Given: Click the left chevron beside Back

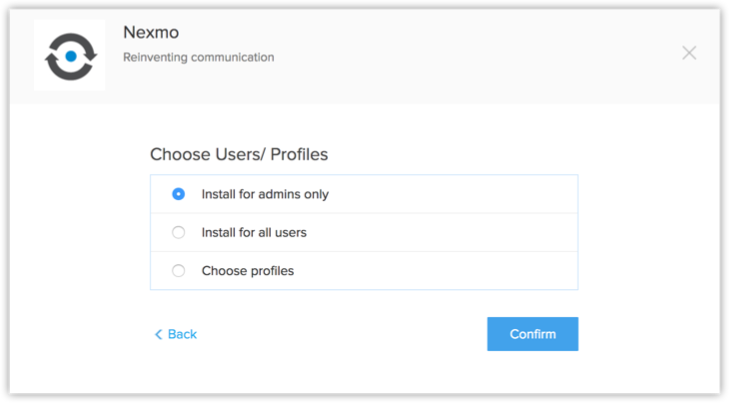Looking at the screenshot, I should click(158, 334).
